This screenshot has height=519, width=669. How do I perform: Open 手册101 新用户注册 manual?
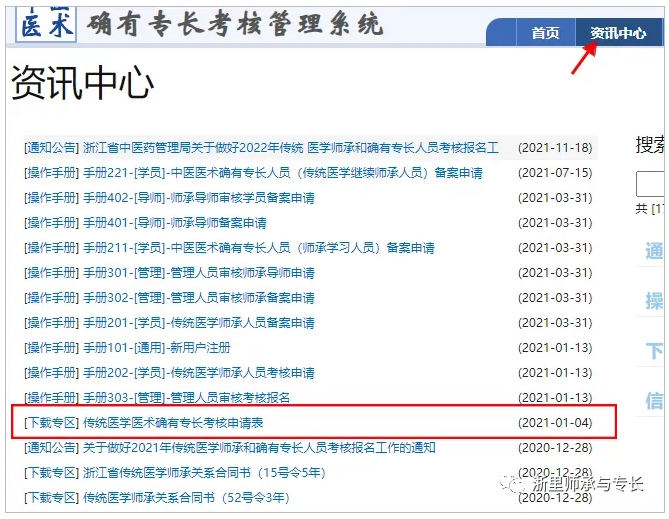click(x=157, y=348)
